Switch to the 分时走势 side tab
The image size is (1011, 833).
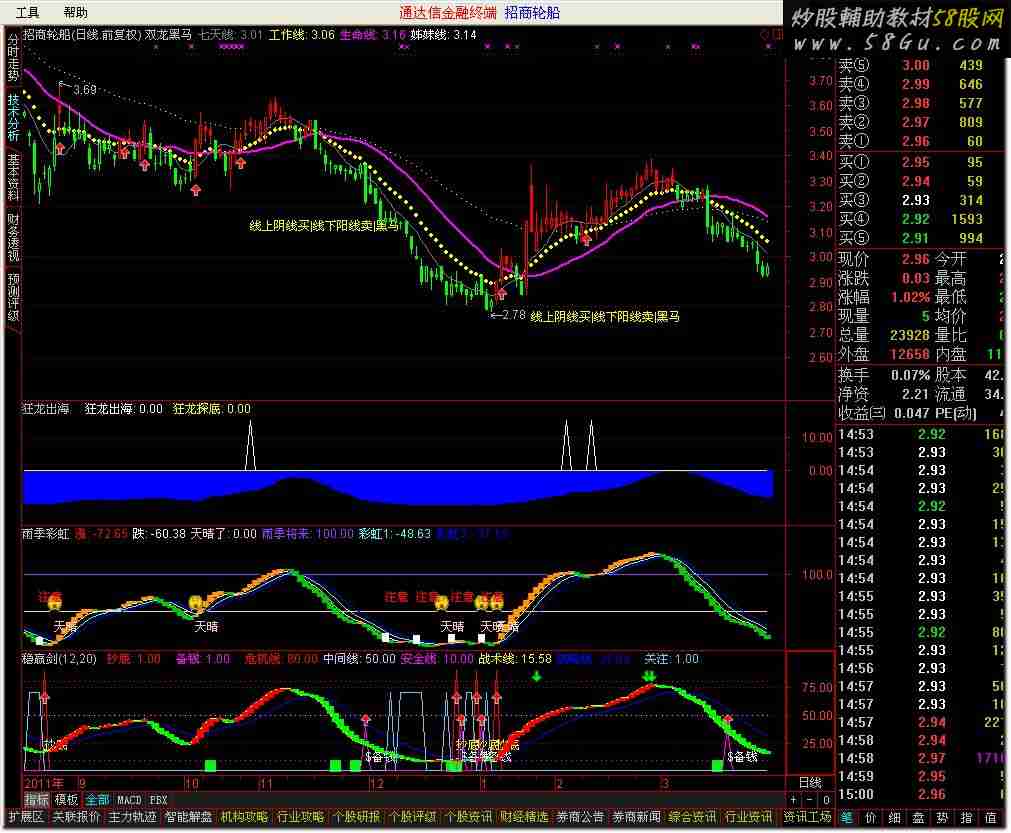[x=13, y=58]
